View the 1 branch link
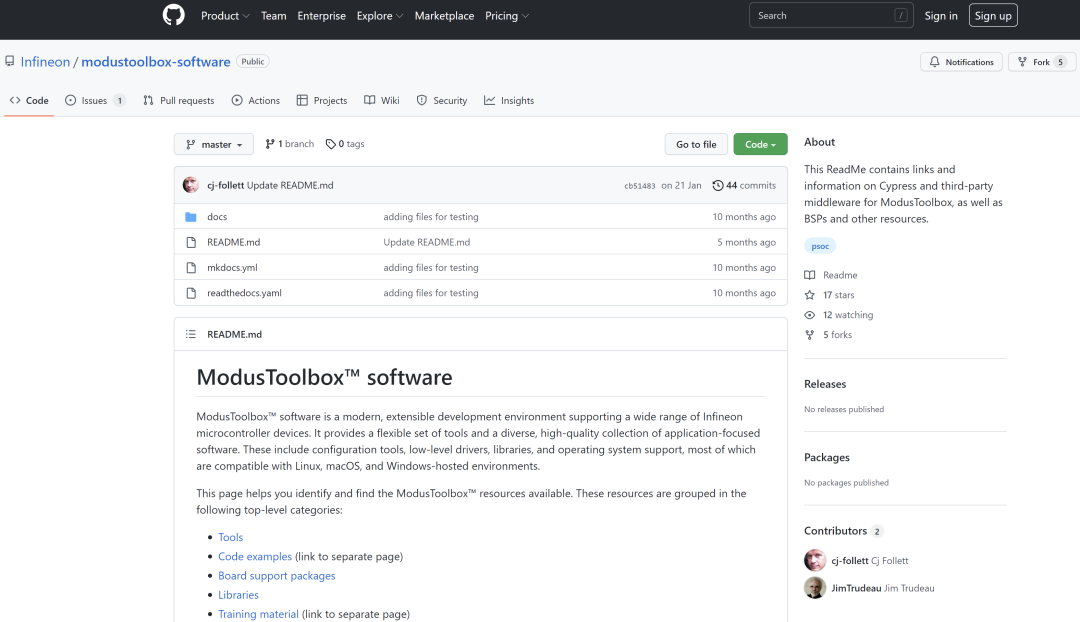 coord(290,144)
